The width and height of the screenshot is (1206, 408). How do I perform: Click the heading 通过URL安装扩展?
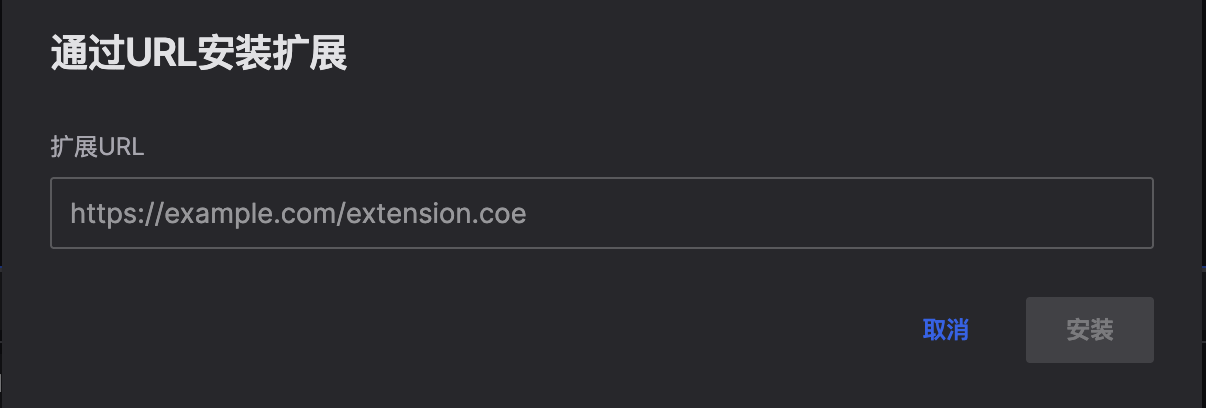click(198, 55)
